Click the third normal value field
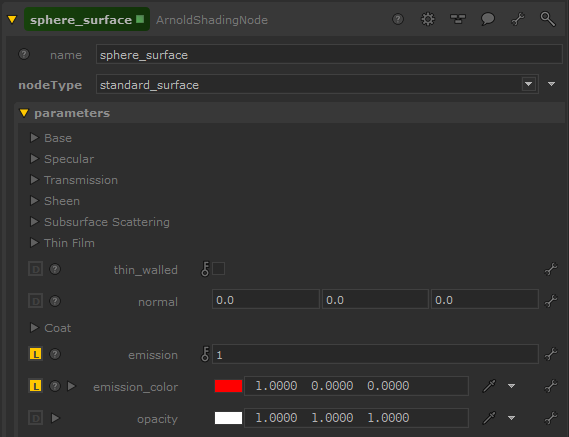 click(485, 299)
